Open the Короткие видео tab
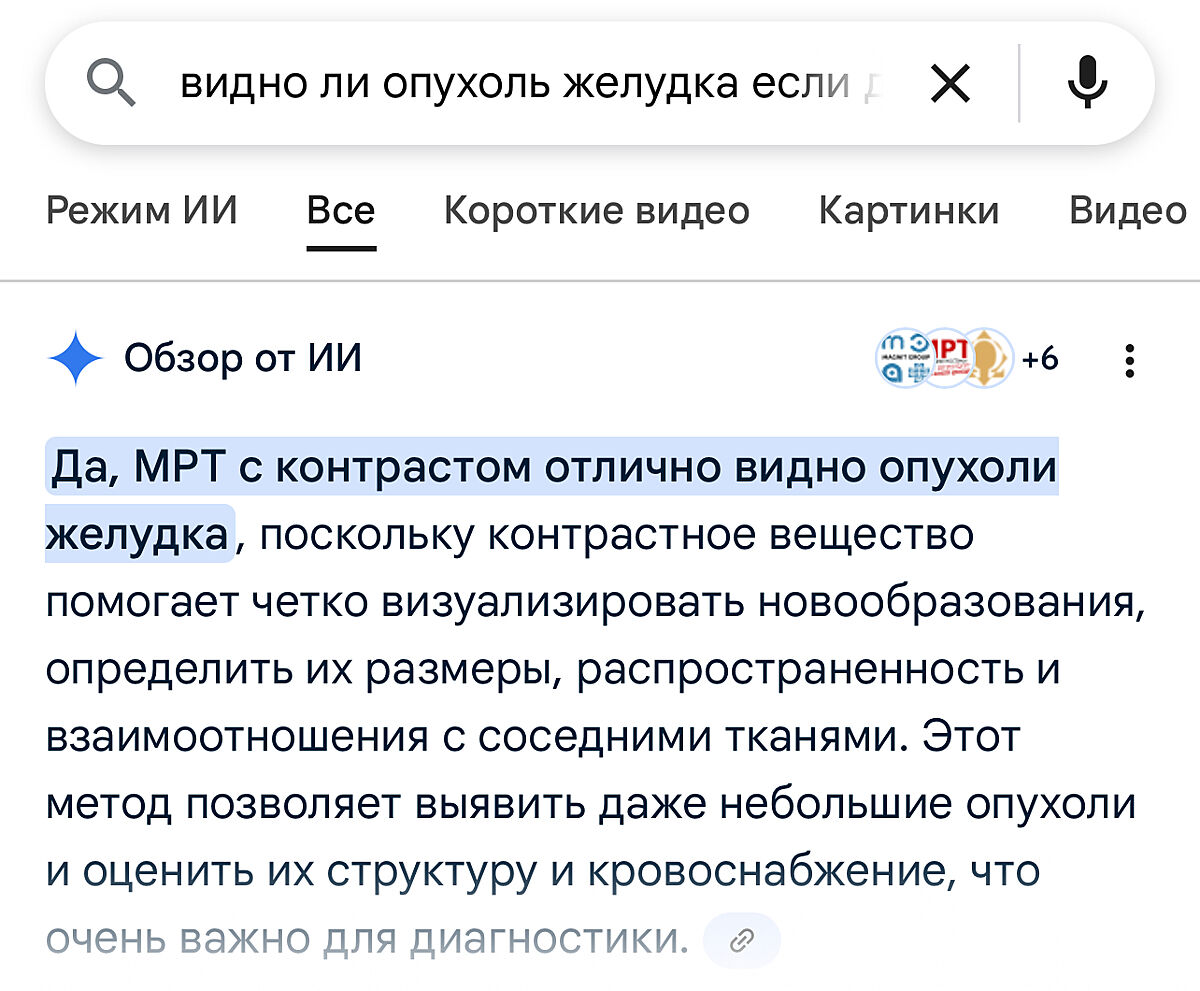Viewport: 1200px width, 991px height. (596, 211)
